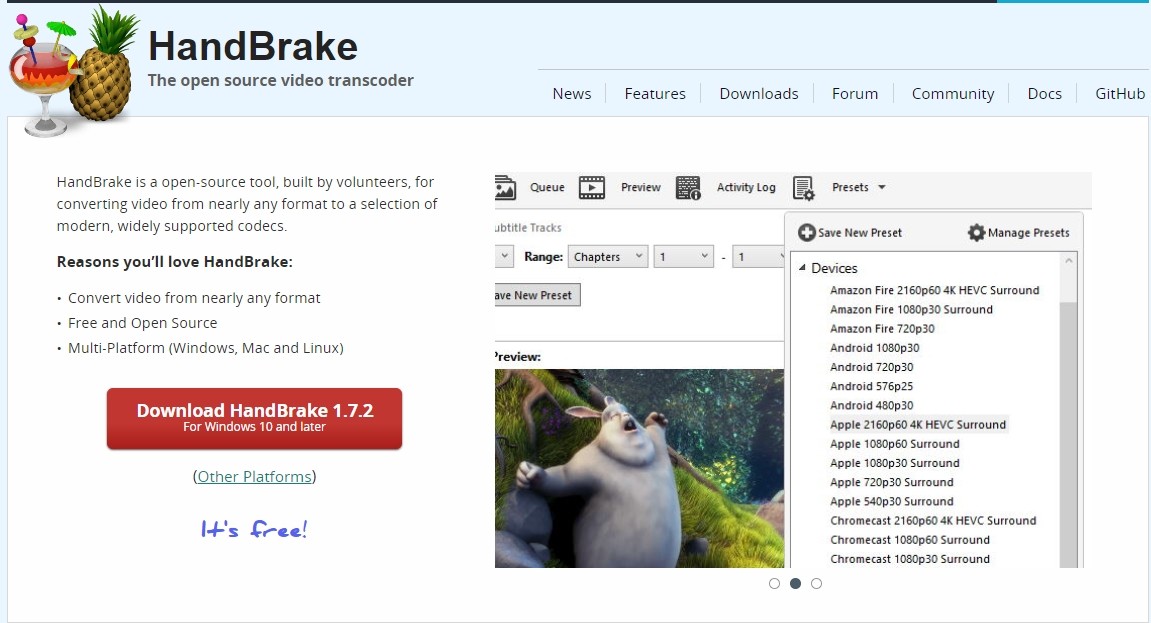
Task: Open the Range type combo box showing Chapters
Action: click(x=607, y=256)
